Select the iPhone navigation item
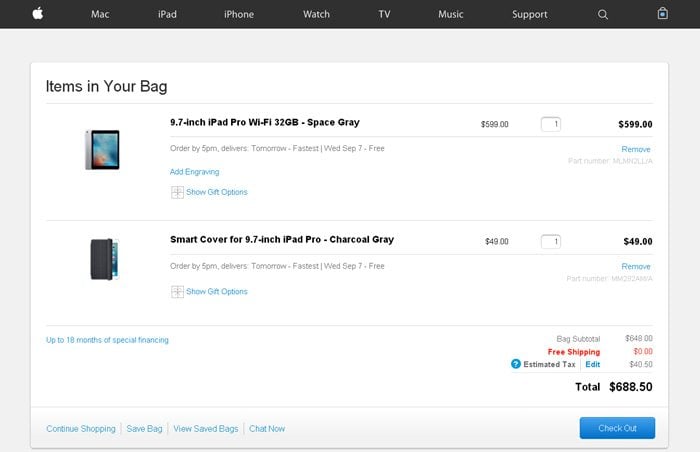The image size is (700, 452). (238, 14)
